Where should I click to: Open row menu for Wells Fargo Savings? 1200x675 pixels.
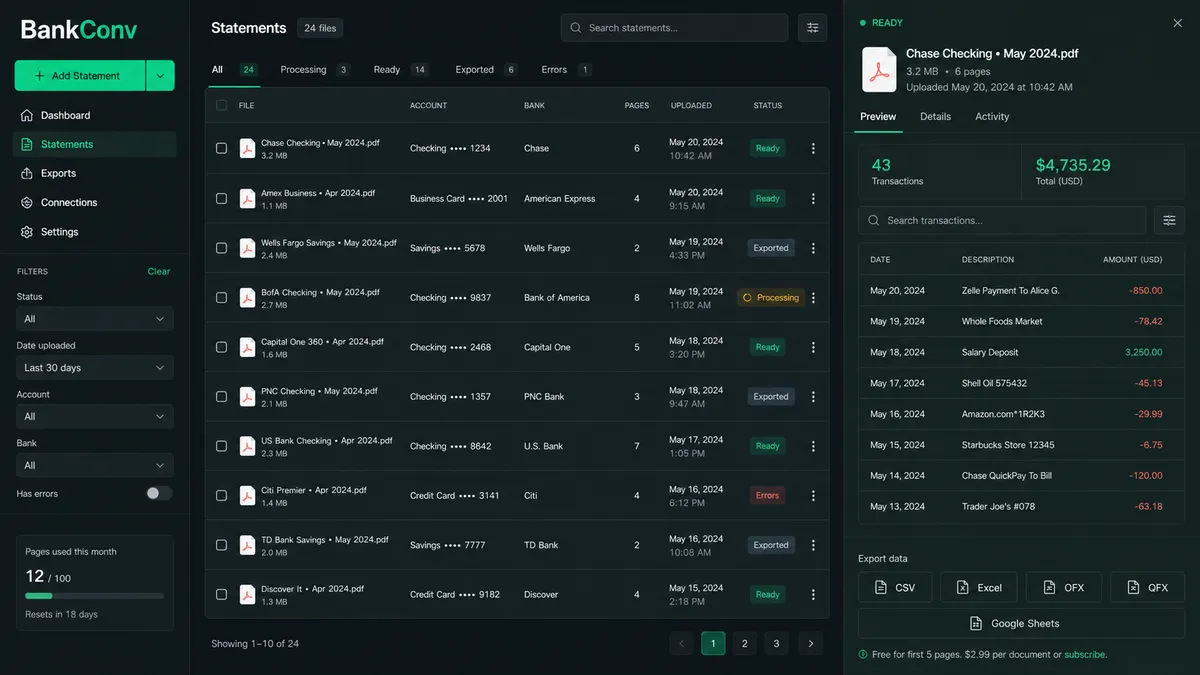click(813, 248)
